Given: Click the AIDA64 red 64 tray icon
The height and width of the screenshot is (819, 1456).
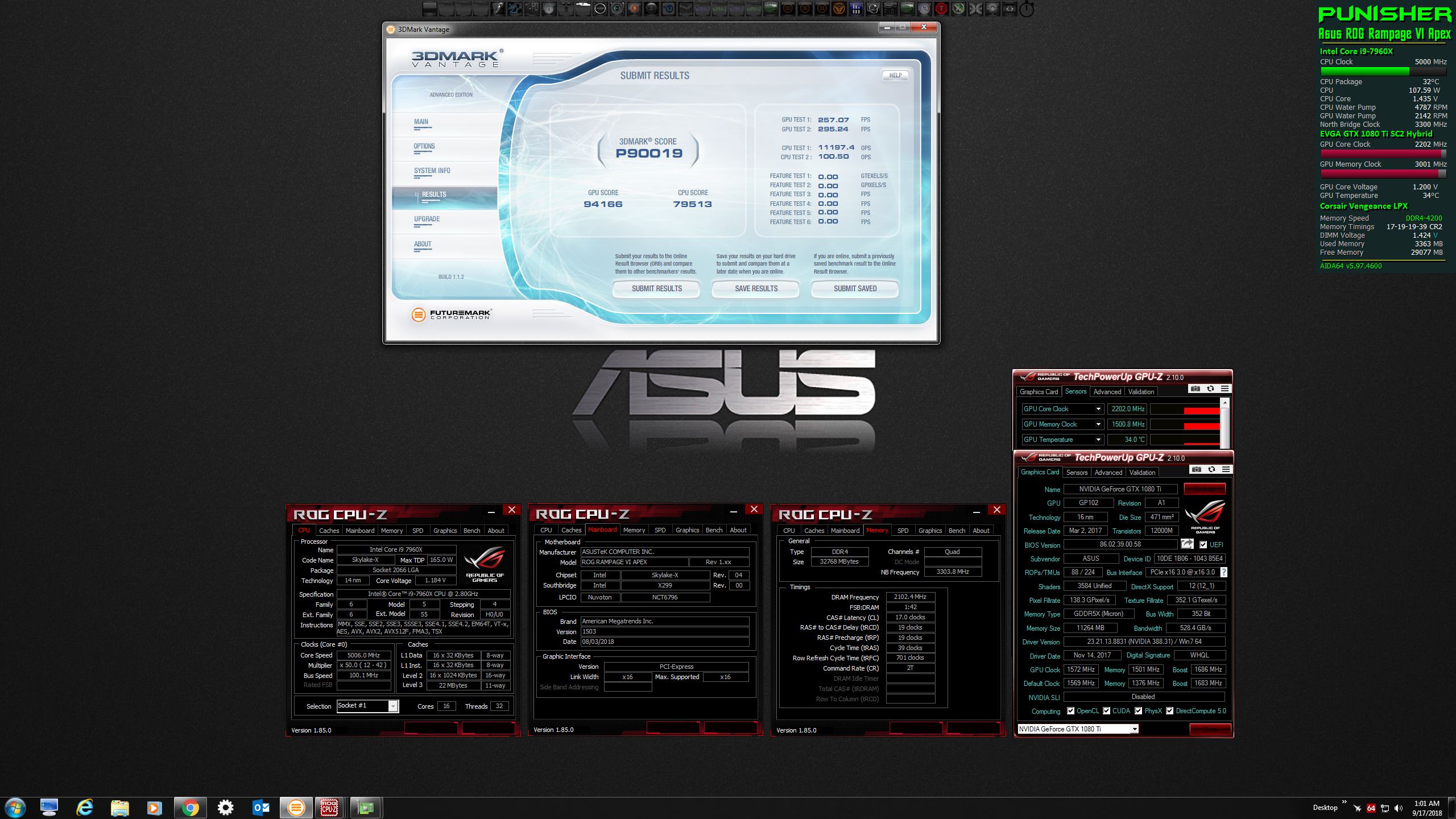Looking at the screenshot, I should (x=1371, y=808).
